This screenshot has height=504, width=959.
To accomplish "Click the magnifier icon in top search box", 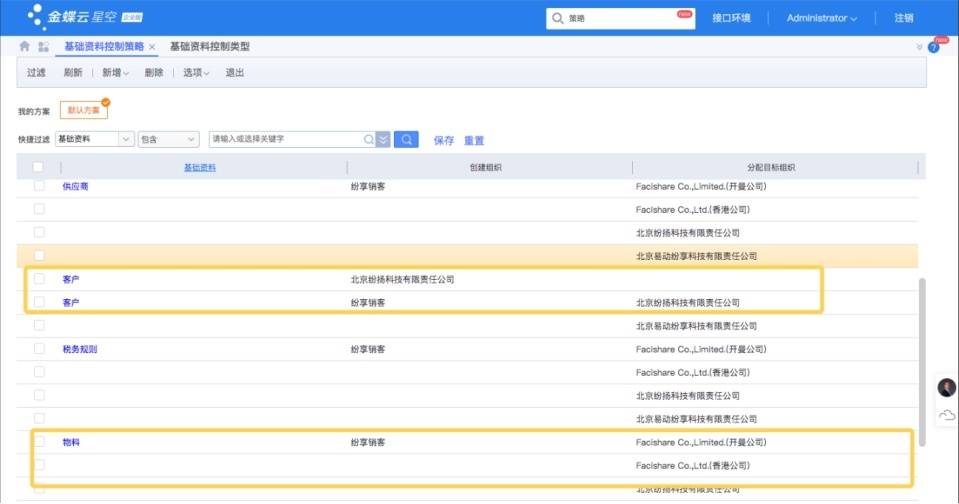I will tap(557, 18).
